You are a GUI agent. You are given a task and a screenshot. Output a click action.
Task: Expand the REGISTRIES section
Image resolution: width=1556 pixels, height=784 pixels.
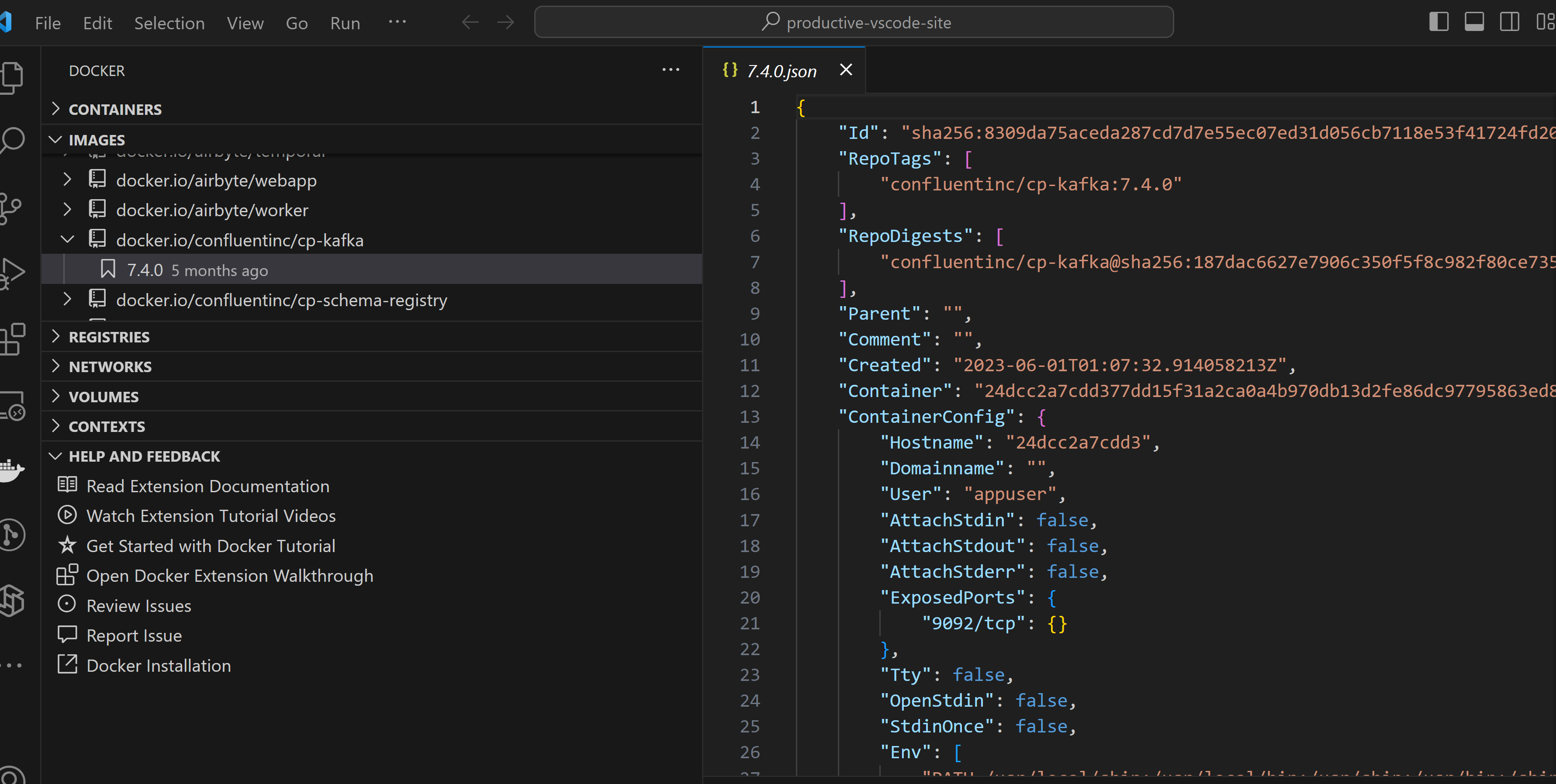pyautogui.click(x=55, y=336)
